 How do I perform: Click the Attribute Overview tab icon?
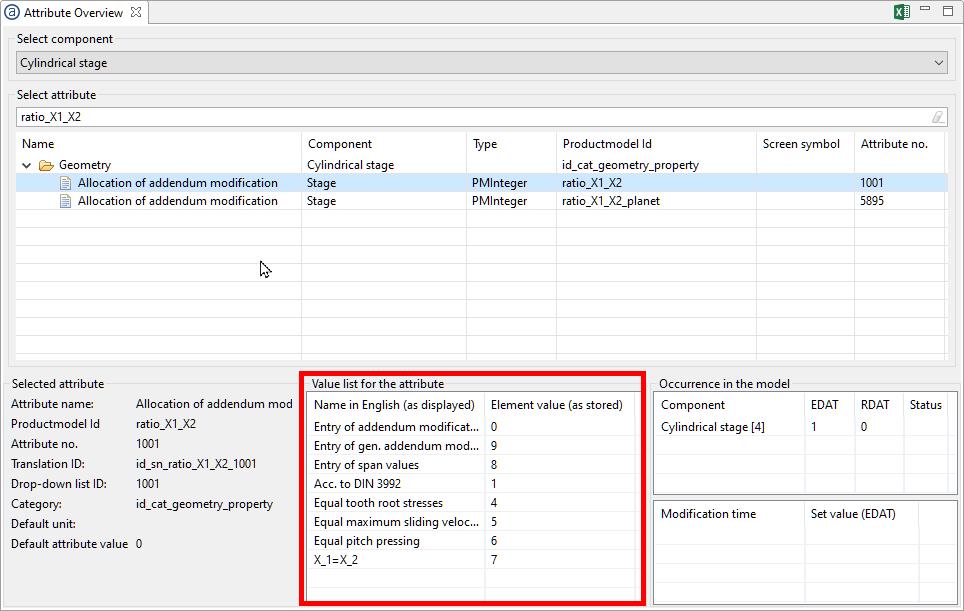pos(13,13)
